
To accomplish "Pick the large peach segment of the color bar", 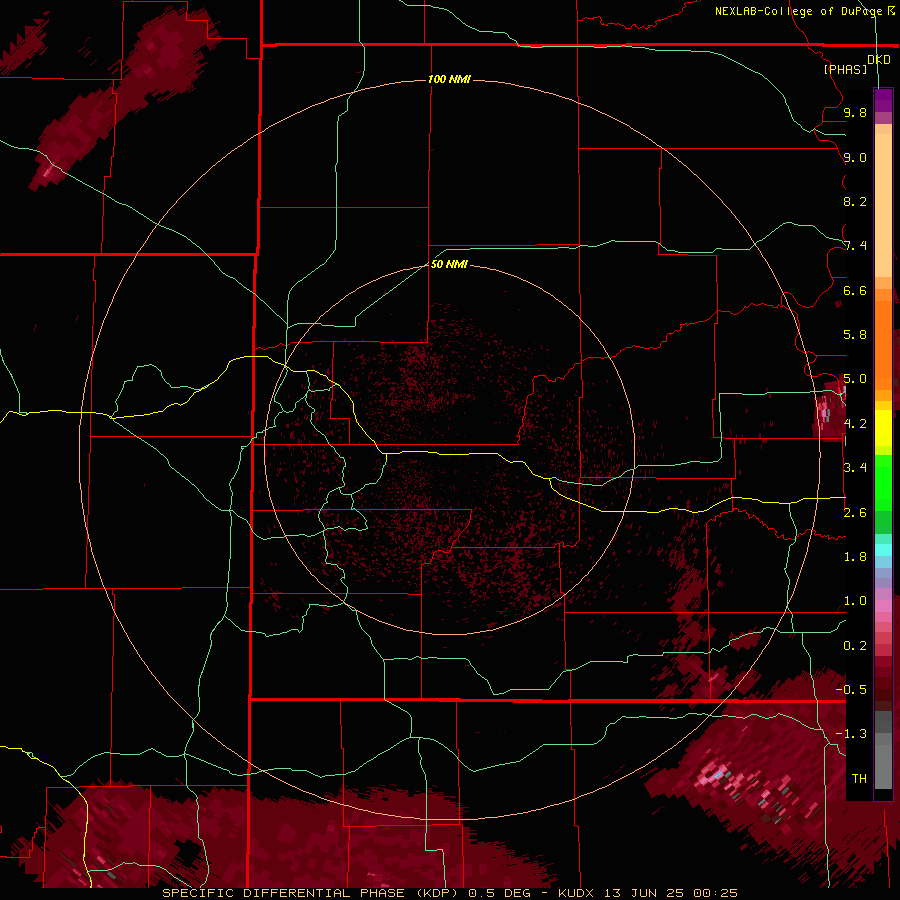I will [883, 206].
